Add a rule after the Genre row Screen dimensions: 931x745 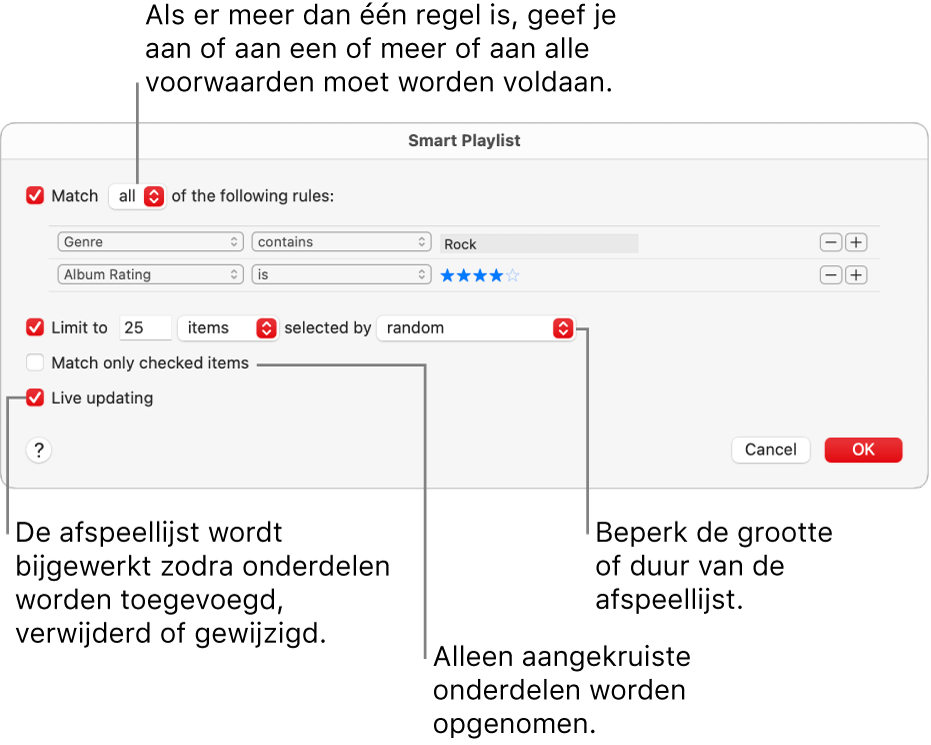click(856, 242)
